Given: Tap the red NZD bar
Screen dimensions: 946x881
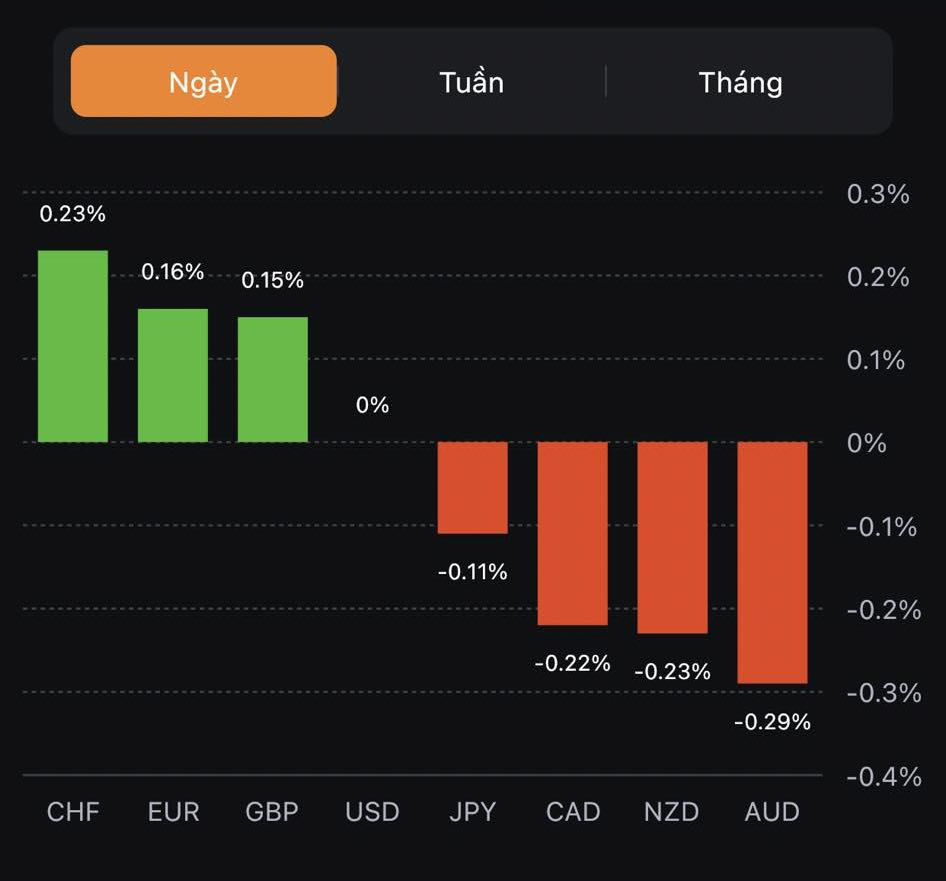Looking at the screenshot, I should click(672, 537).
